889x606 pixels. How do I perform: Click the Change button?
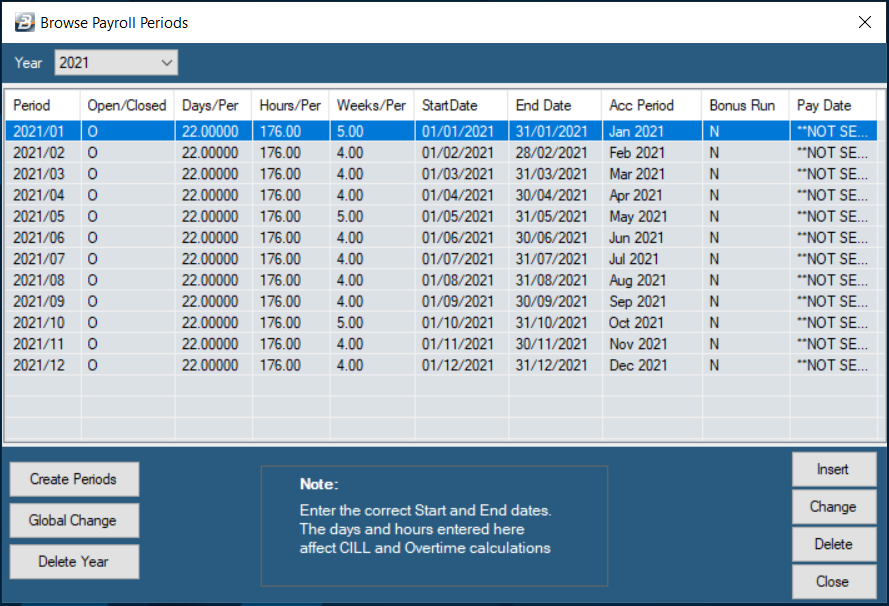(x=833, y=507)
